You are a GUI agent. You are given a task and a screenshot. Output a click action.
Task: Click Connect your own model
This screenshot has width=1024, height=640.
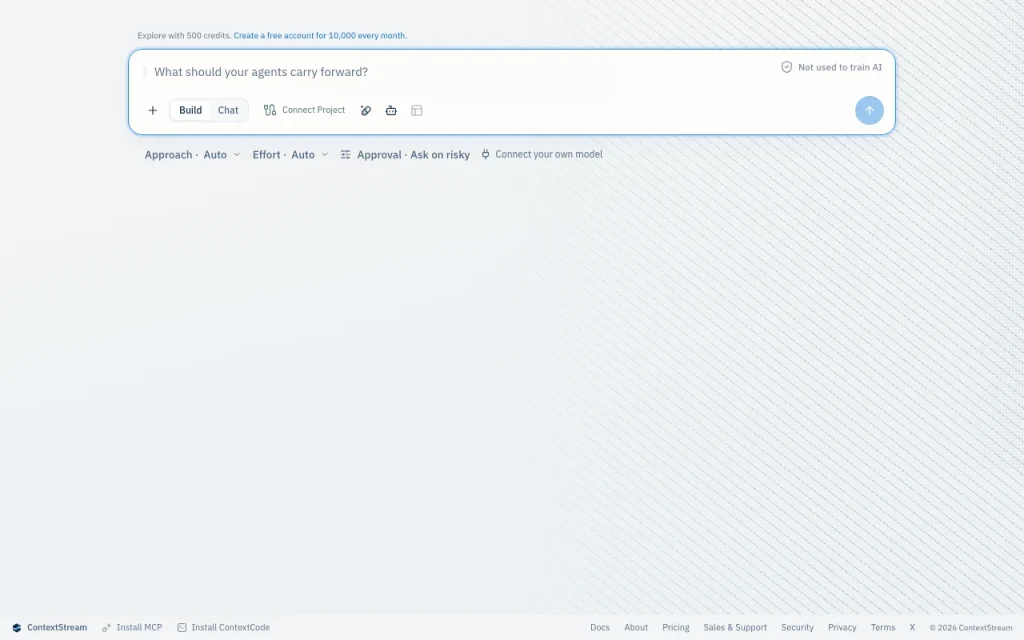pos(542,155)
